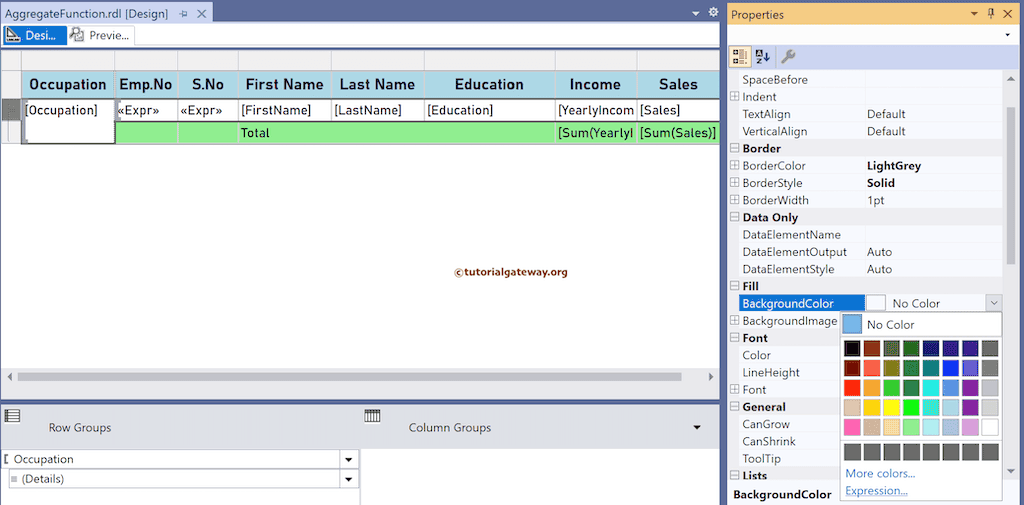
Task: Expand the Indent property
Action: point(735,97)
